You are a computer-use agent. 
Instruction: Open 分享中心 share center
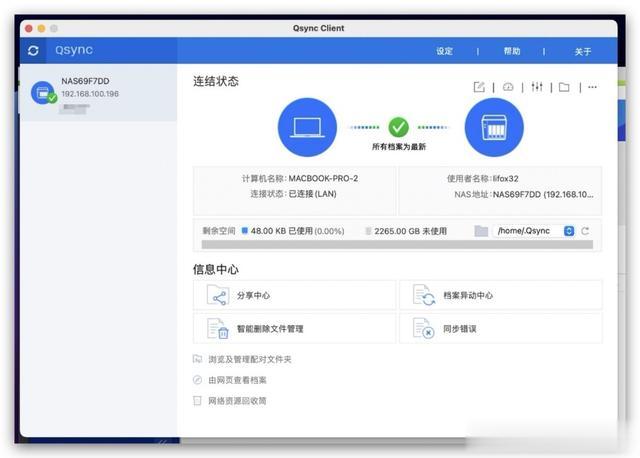pyautogui.click(x=294, y=295)
